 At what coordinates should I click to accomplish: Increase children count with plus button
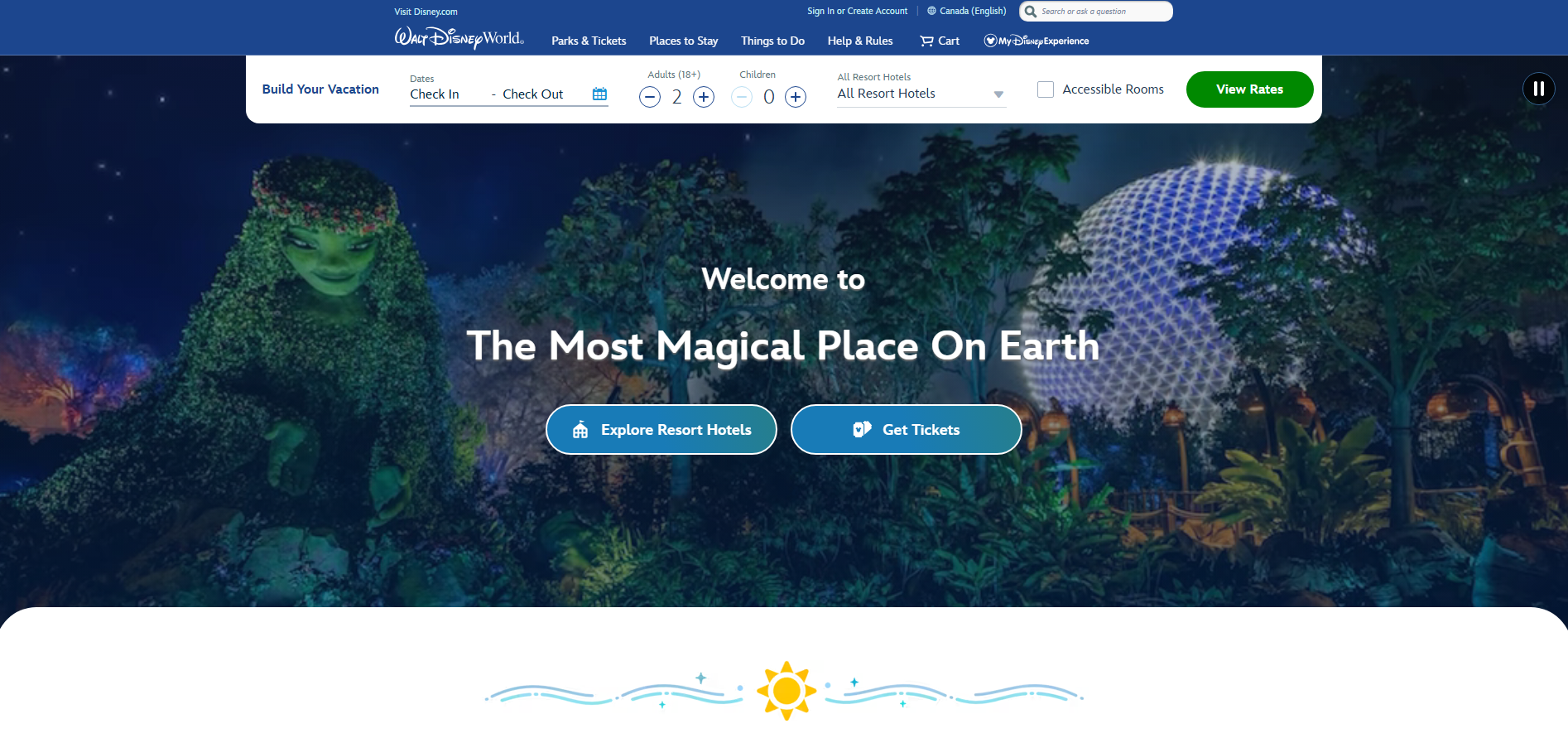tap(796, 97)
